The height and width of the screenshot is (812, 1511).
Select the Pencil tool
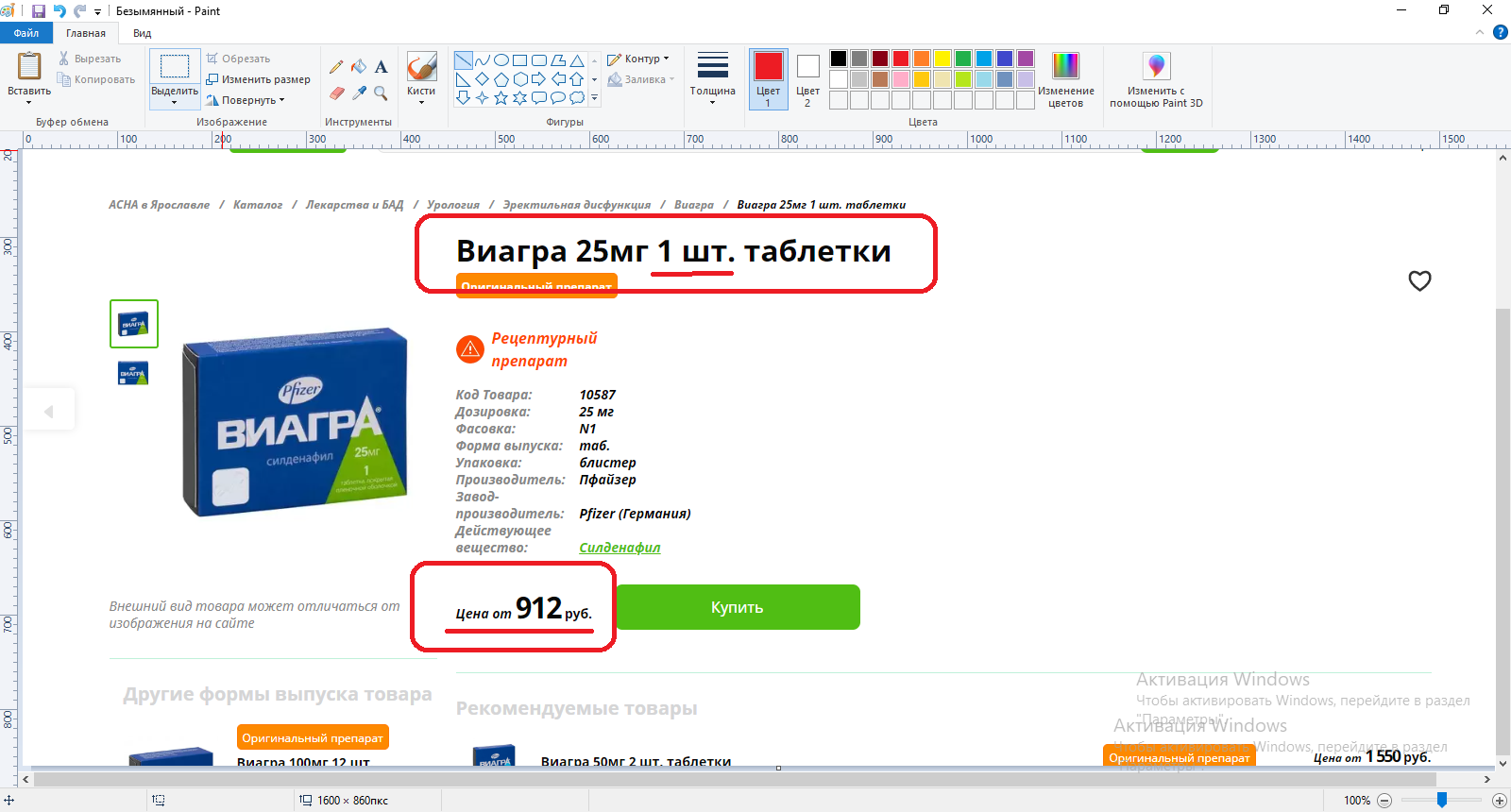click(x=336, y=67)
